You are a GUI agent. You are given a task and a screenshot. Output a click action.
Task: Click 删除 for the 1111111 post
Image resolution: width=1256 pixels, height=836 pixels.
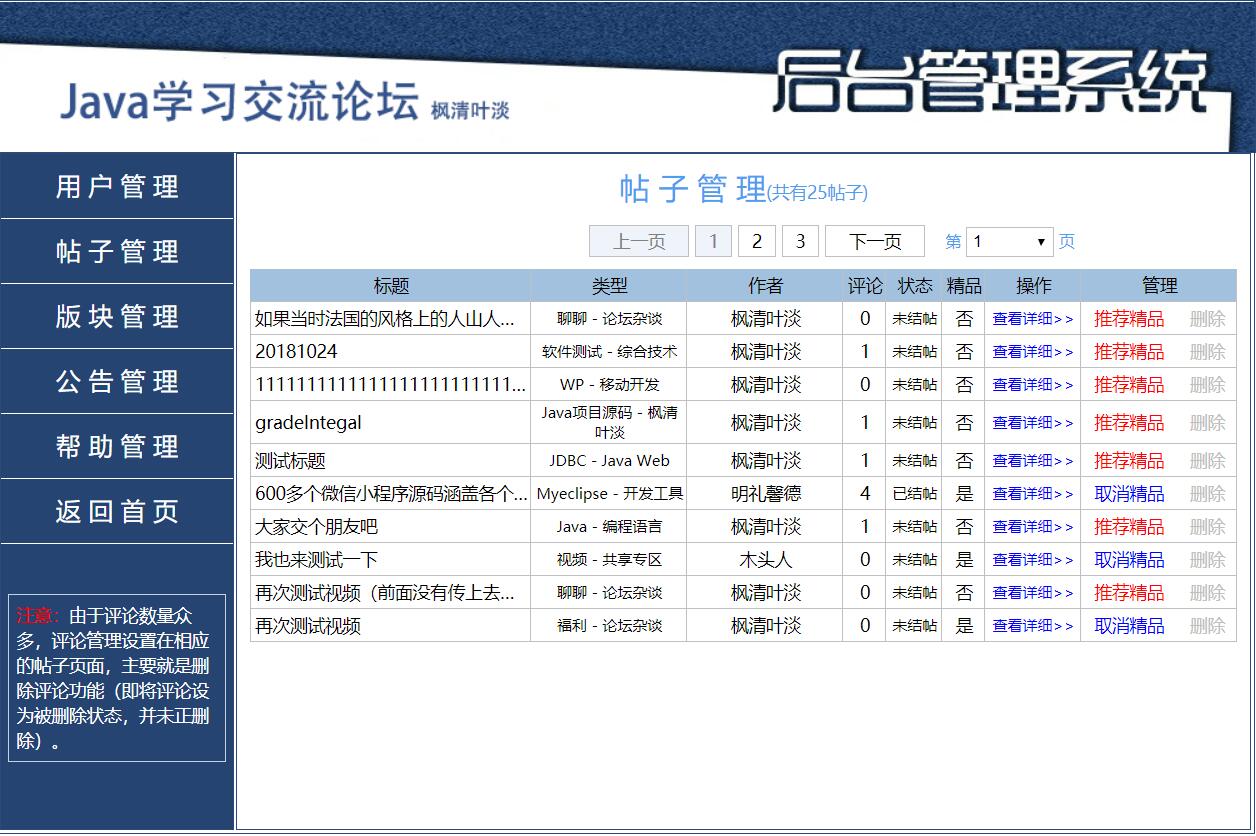1207,385
